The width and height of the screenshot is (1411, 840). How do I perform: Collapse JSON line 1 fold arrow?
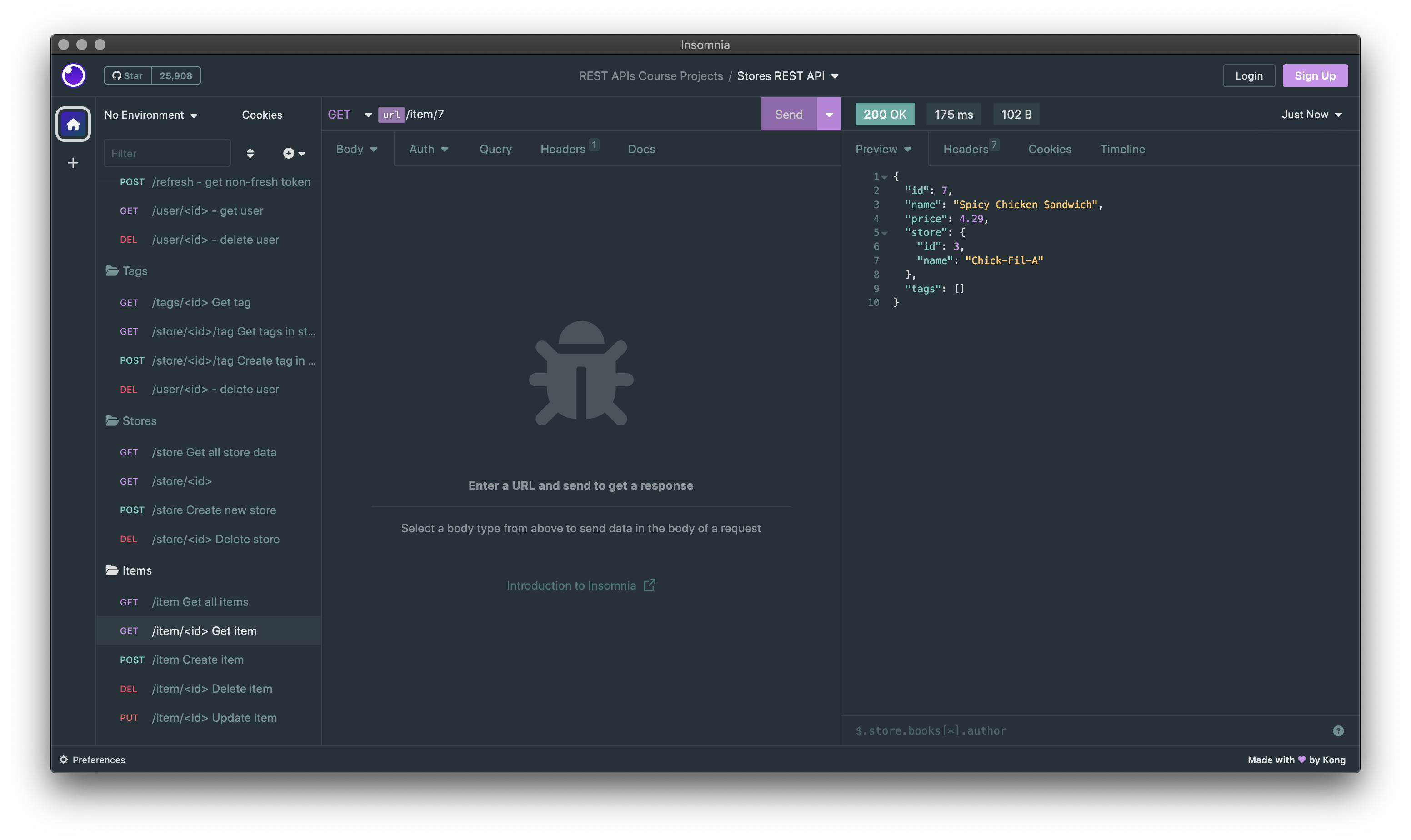point(884,177)
